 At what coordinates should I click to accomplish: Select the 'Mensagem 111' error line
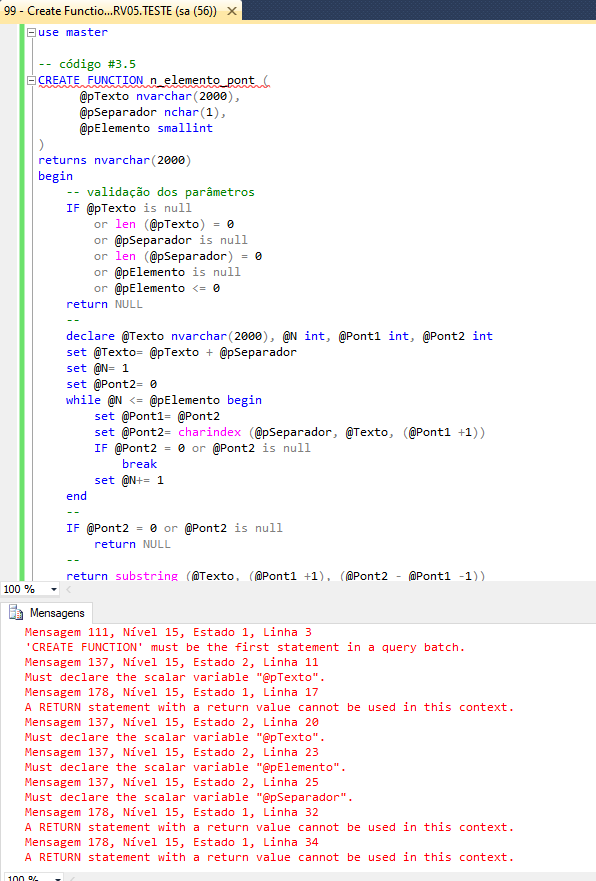(168, 632)
